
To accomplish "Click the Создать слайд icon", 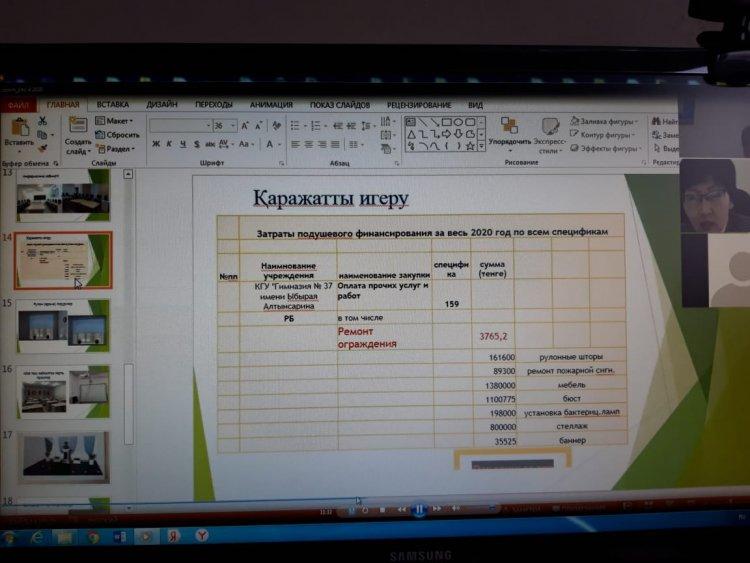I will 78,125.
